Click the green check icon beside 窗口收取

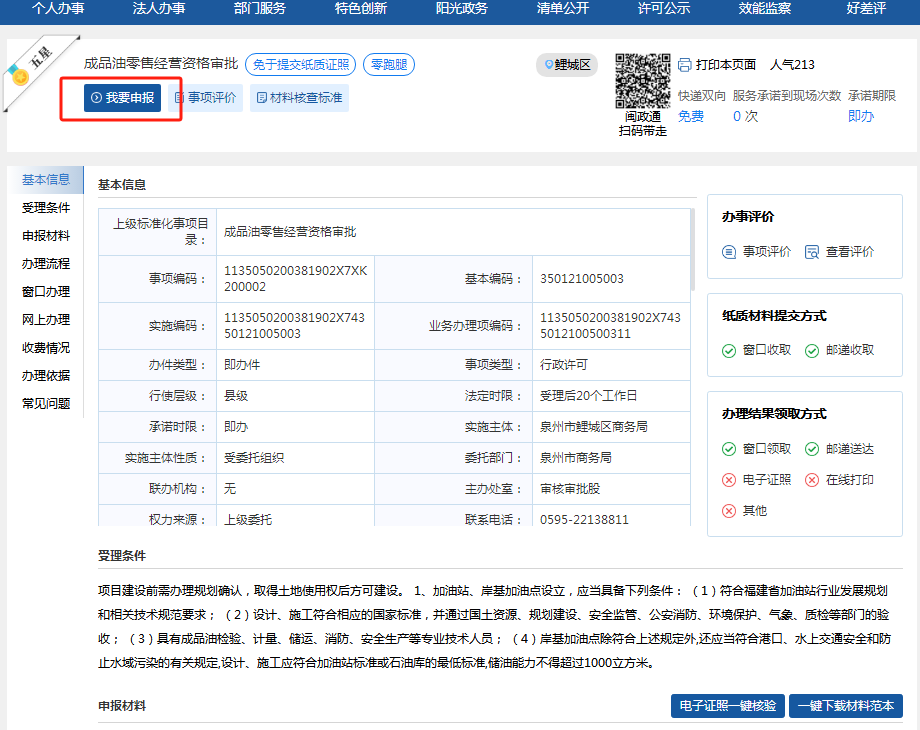click(729, 350)
